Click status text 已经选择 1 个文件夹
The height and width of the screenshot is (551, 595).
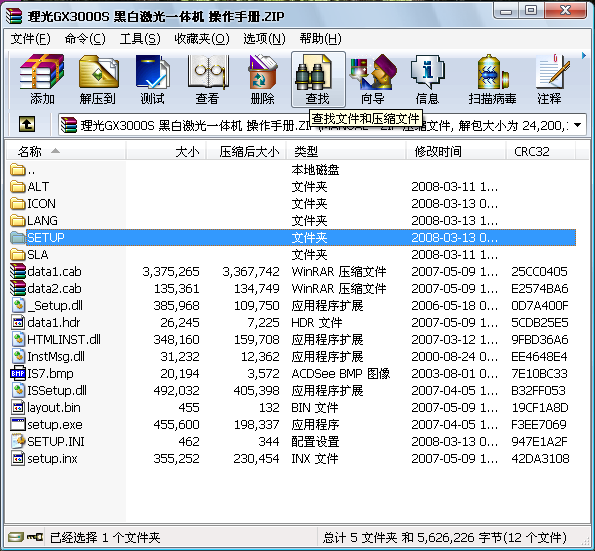pyautogui.click(x=105, y=537)
